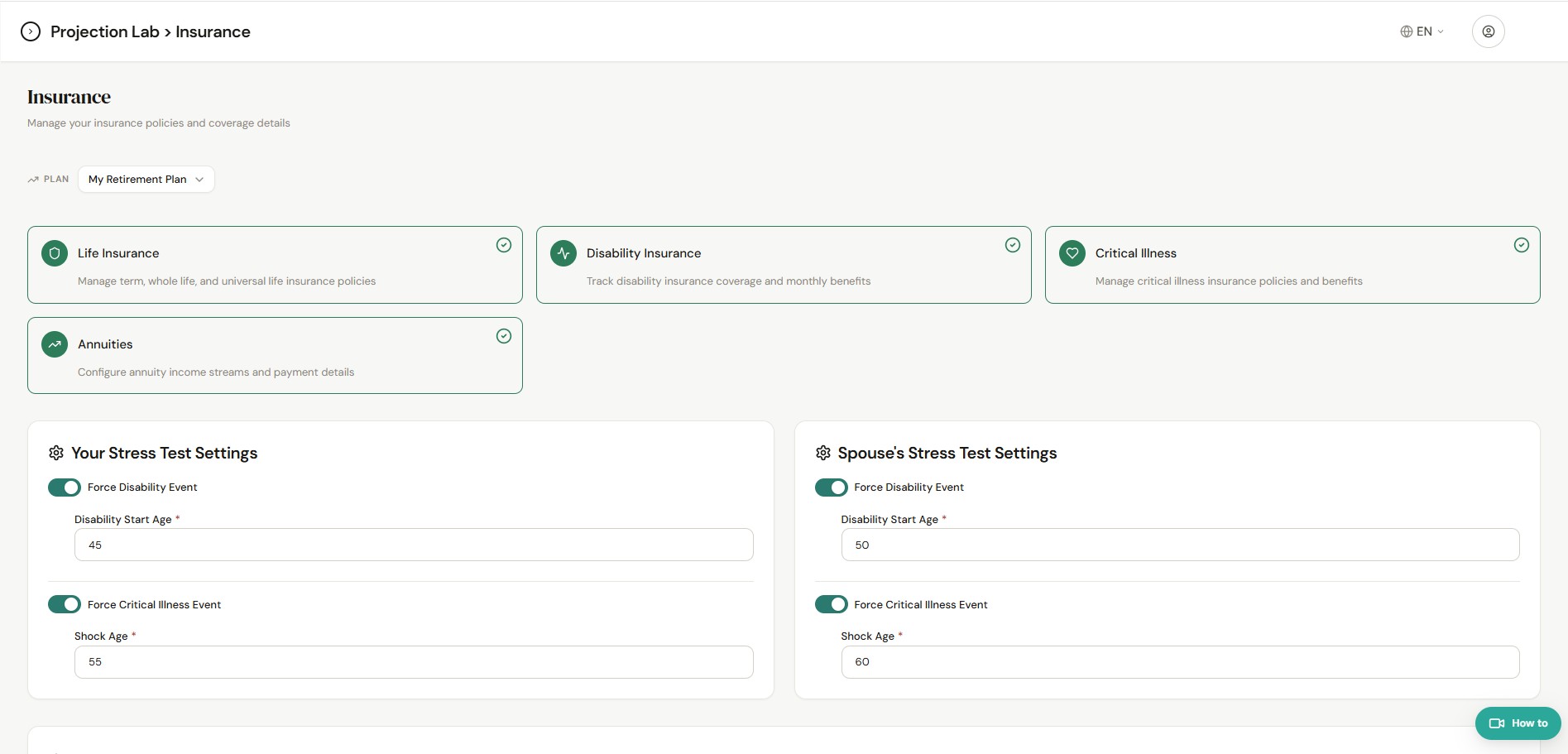Click the Critical Illness checkmark icon
Image resolution: width=1568 pixels, height=754 pixels.
1522,245
